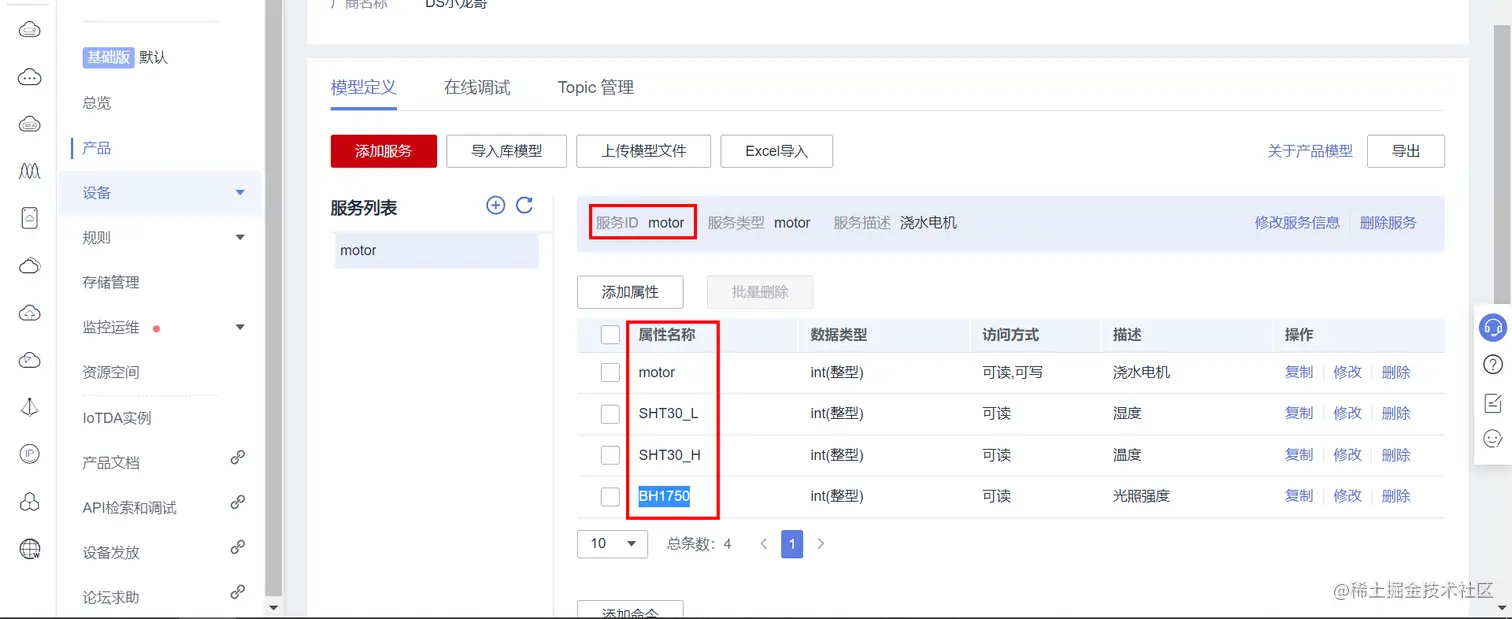Viewport: 1512px width, 619px height.
Task: Click the pyramid-shaped icon in the left strip
Action: pyautogui.click(x=30, y=407)
